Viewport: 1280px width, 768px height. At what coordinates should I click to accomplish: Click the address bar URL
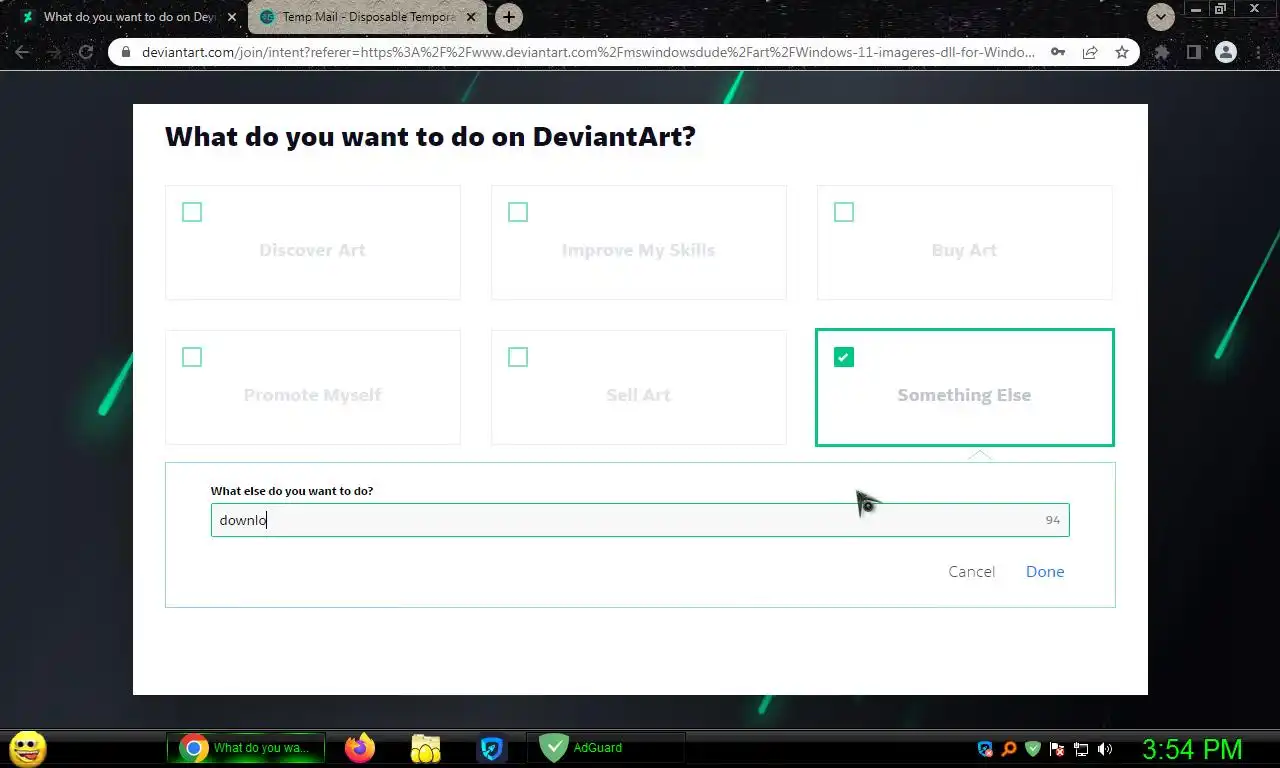click(588, 52)
